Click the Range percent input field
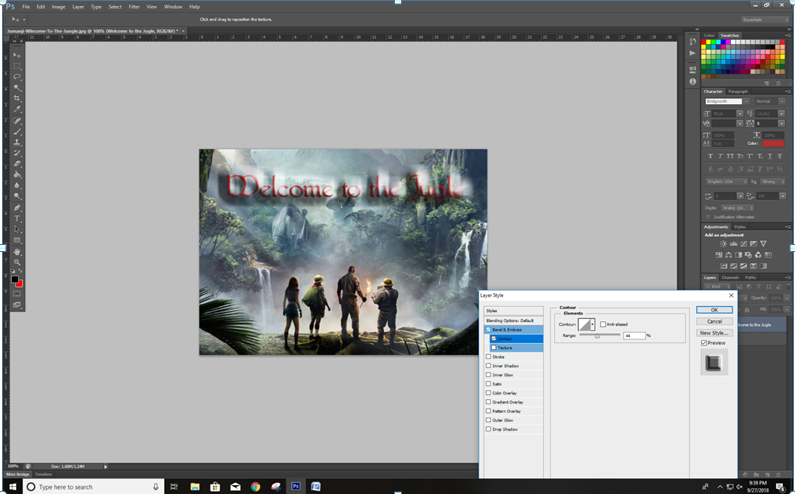Image resolution: width=795 pixels, height=494 pixels. (634, 336)
